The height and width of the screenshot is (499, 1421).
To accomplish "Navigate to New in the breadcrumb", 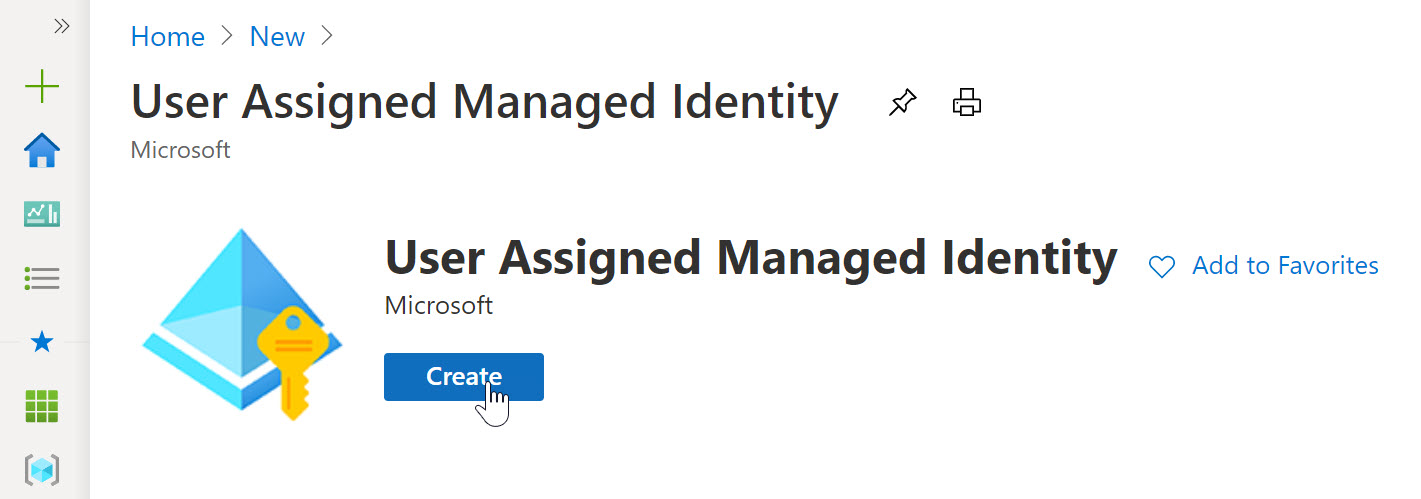I will click(x=277, y=37).
